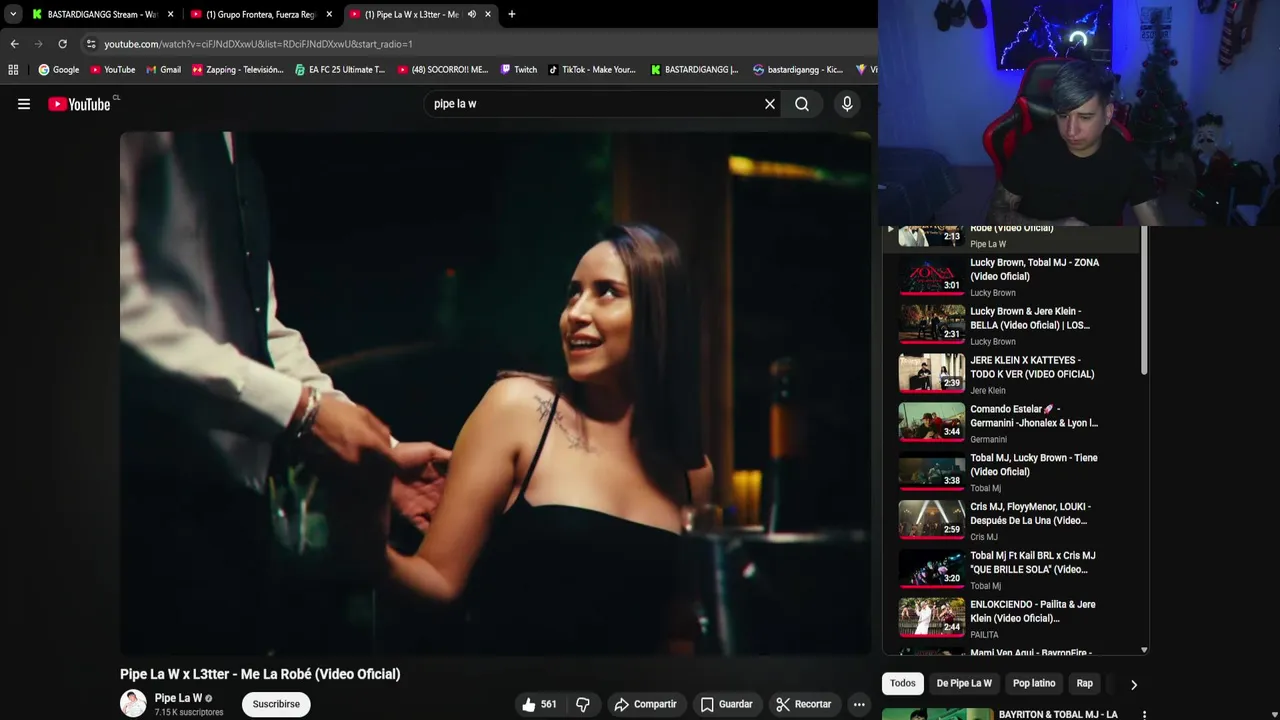The image size is (1280, 720).
Task: Play Comando Estelar by Germanini
Action: pos(1012,423)
